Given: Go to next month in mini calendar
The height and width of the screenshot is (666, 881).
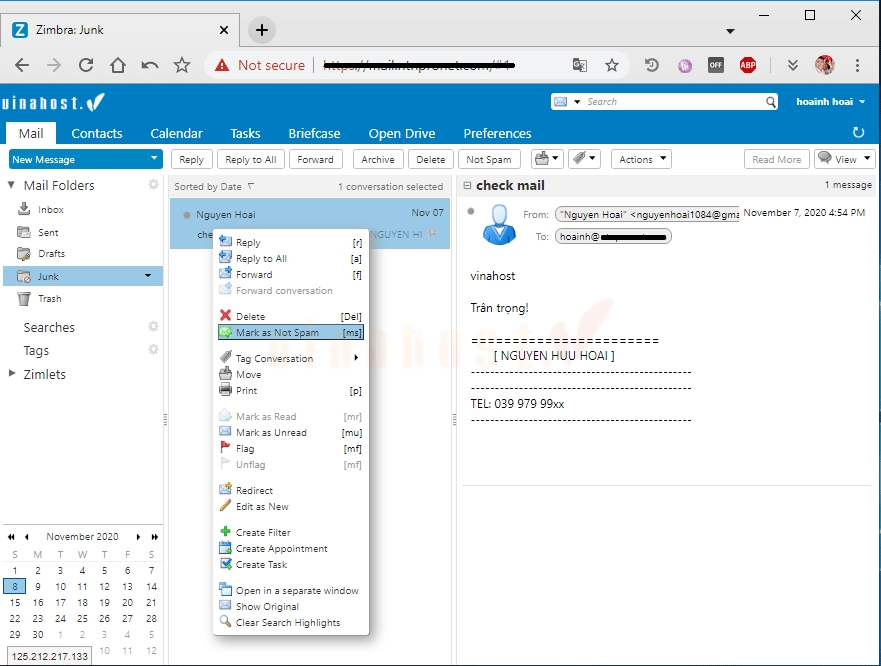Looking at the screenshot, I should click(138, 537).
